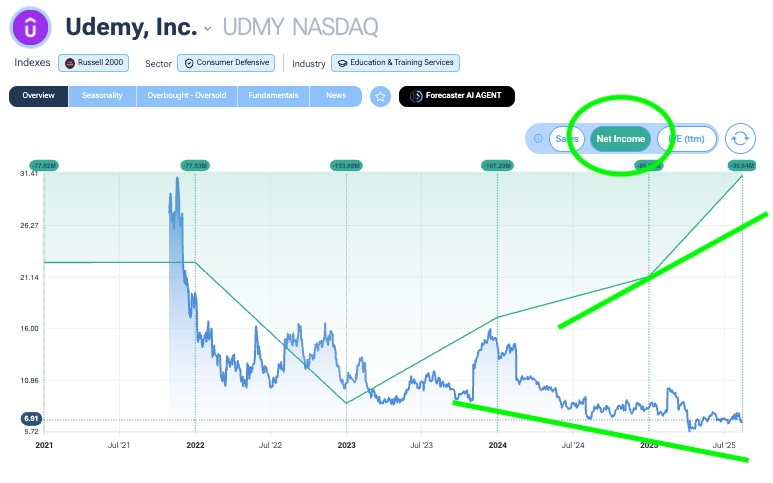Click the refresh chart circular arrows icon
The image size is (773, 483).
pos(740,138)
